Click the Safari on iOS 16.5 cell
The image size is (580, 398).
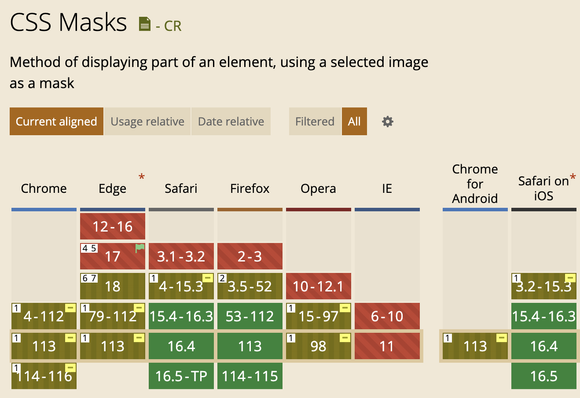click(544, 376)
